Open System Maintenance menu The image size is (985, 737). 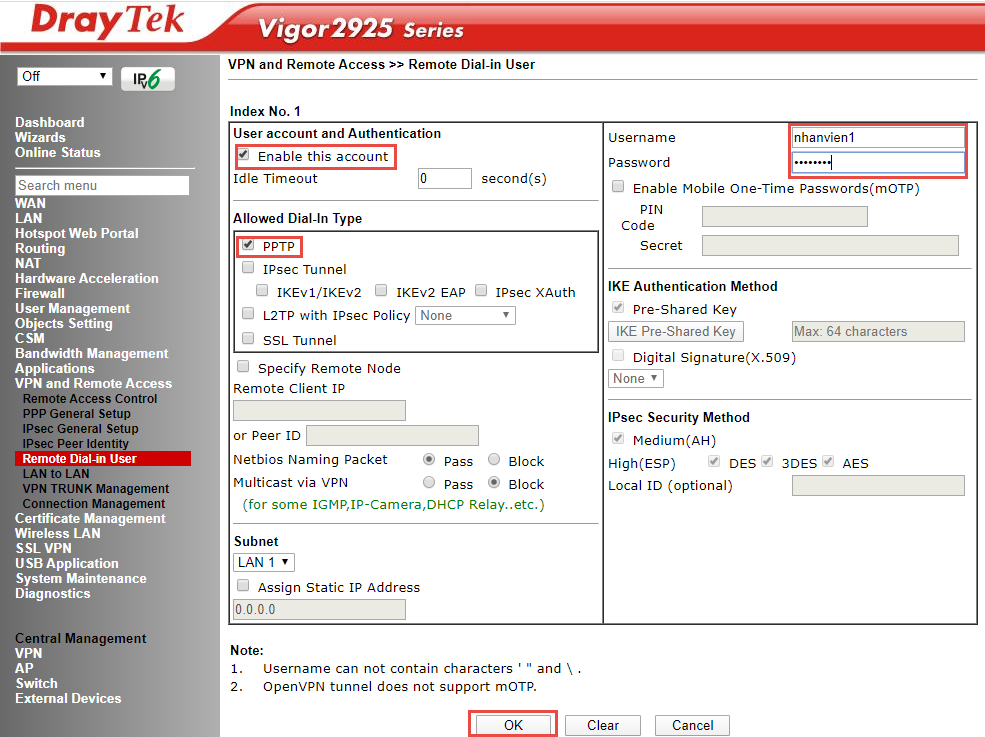coord(81,579)
